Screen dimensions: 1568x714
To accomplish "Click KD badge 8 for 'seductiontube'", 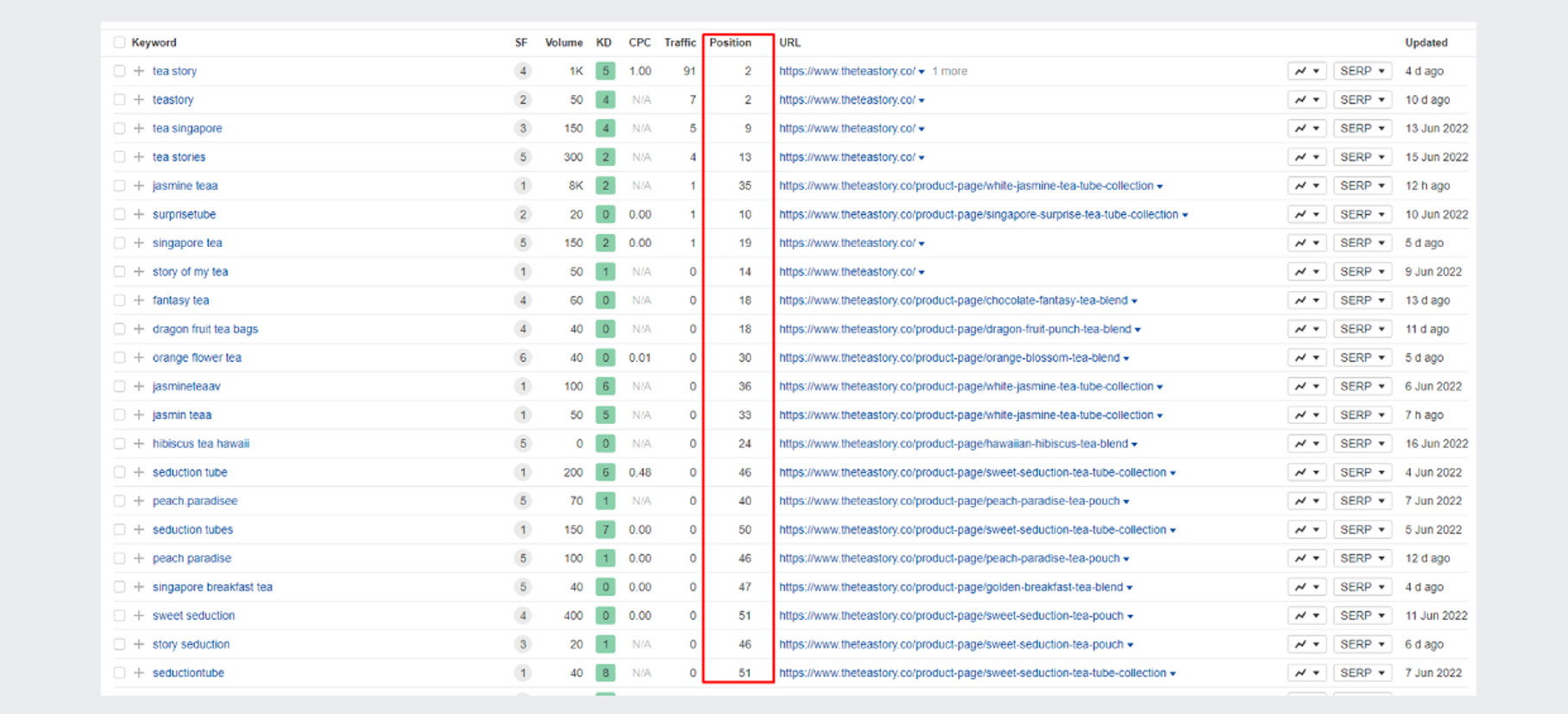I will point(605,673).
